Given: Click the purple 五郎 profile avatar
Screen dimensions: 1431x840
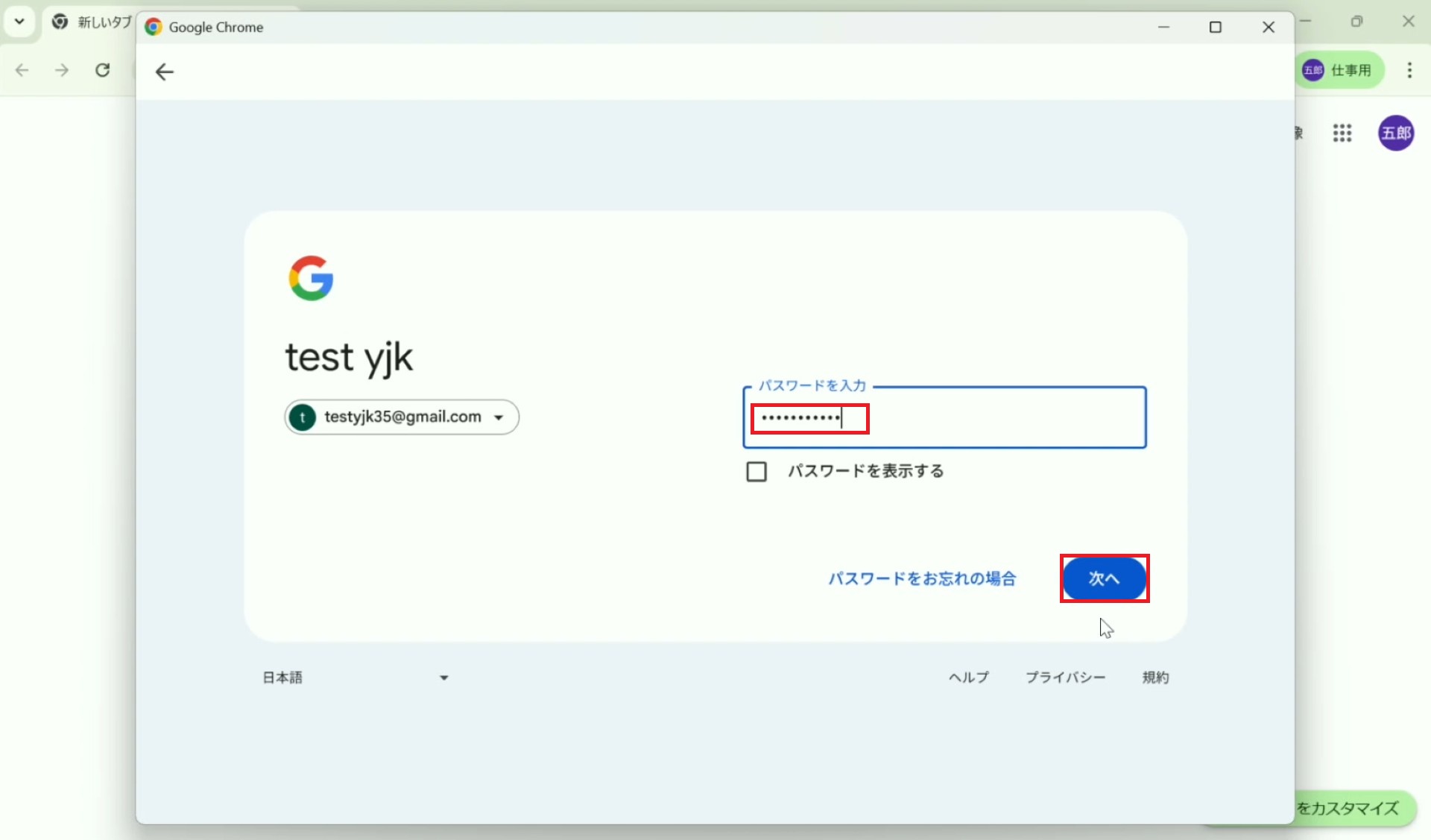Looking at the screenshot, I should pyautogui.click(x=1395, y=133).
